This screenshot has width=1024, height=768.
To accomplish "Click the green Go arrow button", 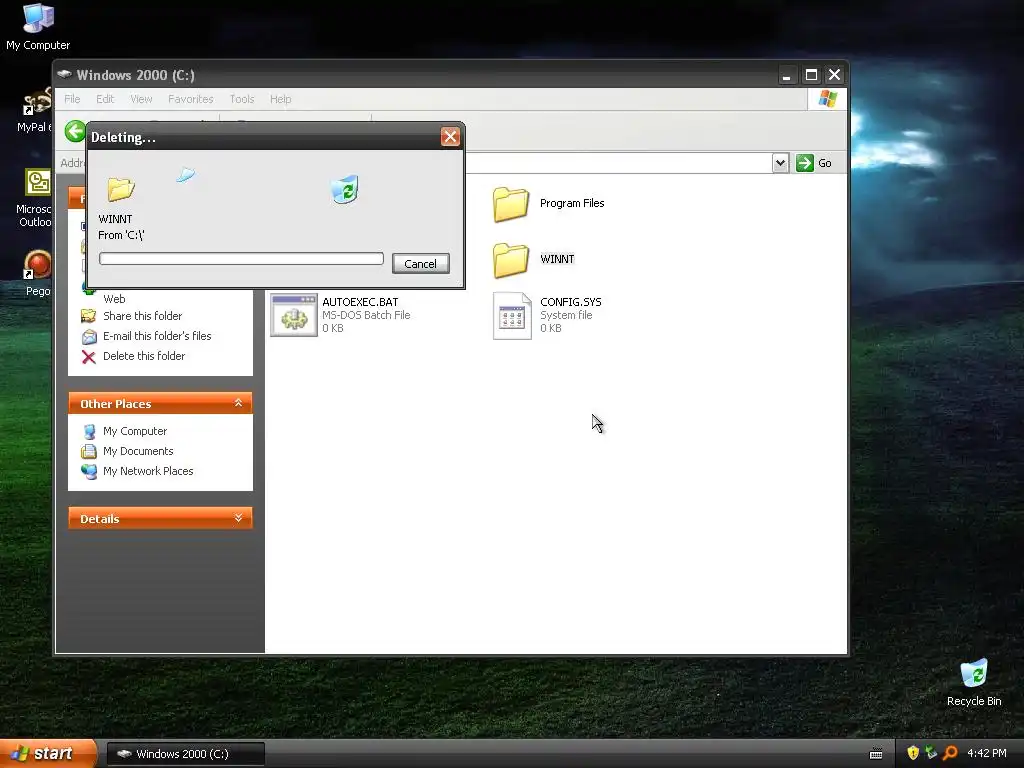I will 805,163.
